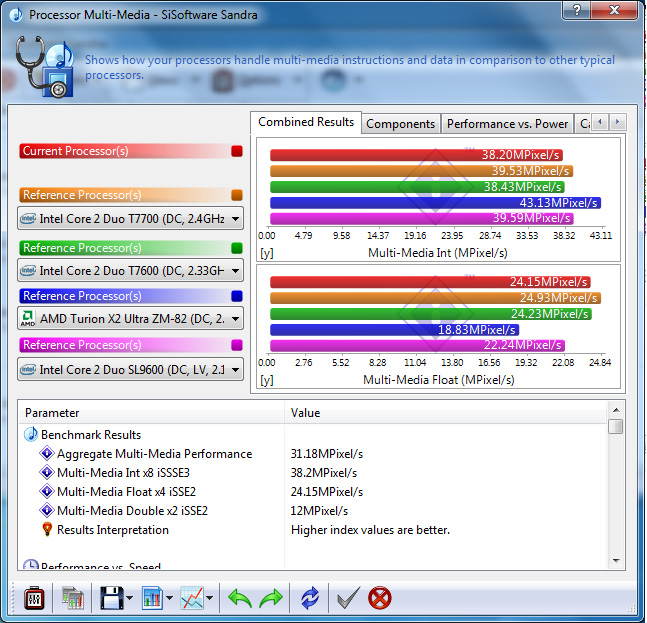Image resolution: width=647 pixels, height=623 pixels.
Task: Open the save icon dropdown arrow
Action: click(x=129, y=598)
